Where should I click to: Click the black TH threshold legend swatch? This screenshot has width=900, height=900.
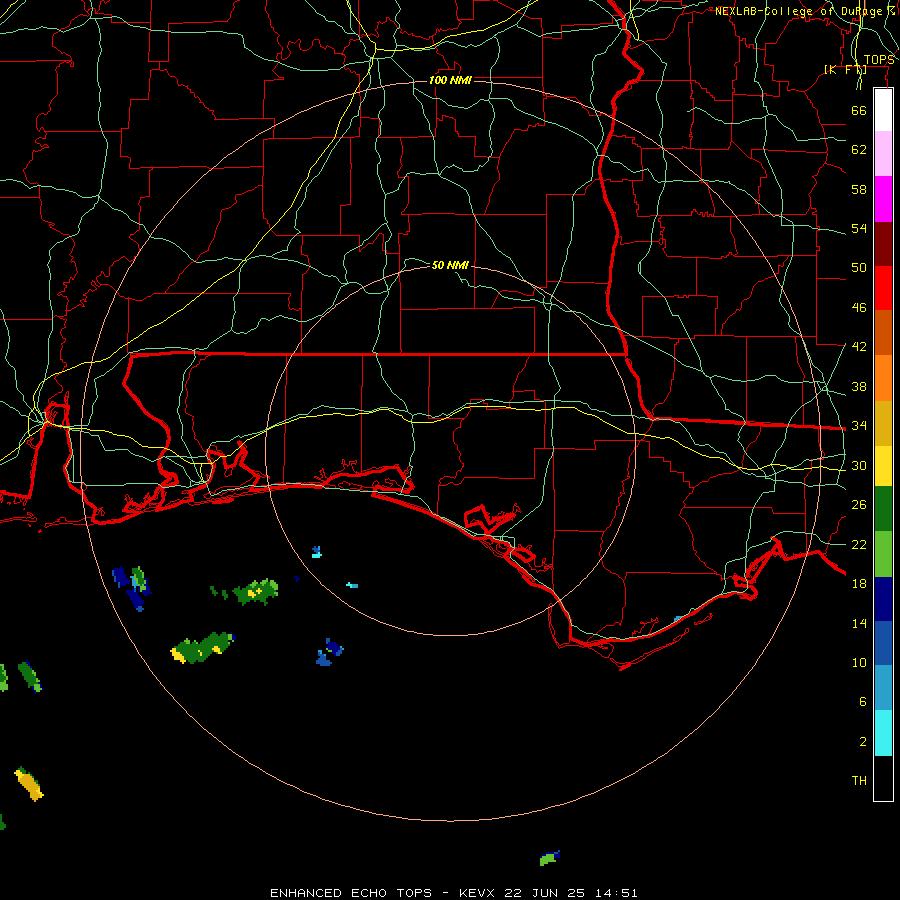[x=883, y=778]
